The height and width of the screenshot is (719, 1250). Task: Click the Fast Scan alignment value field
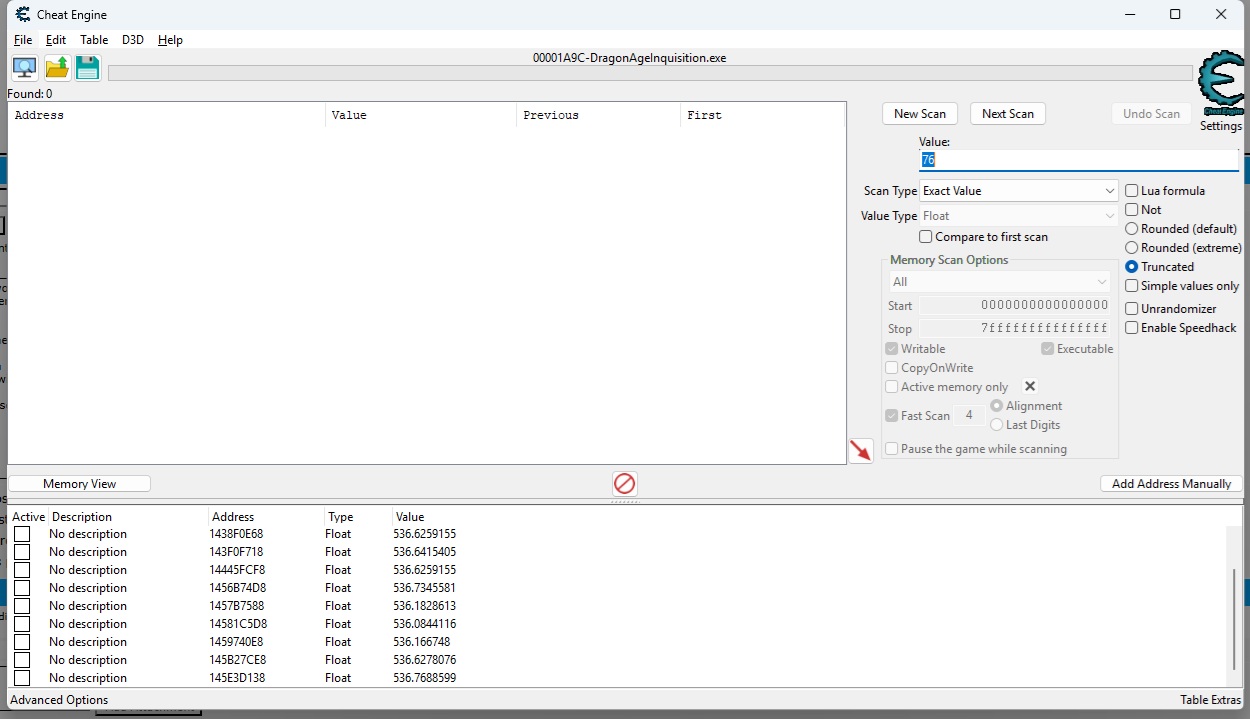(x=968, y=416)
